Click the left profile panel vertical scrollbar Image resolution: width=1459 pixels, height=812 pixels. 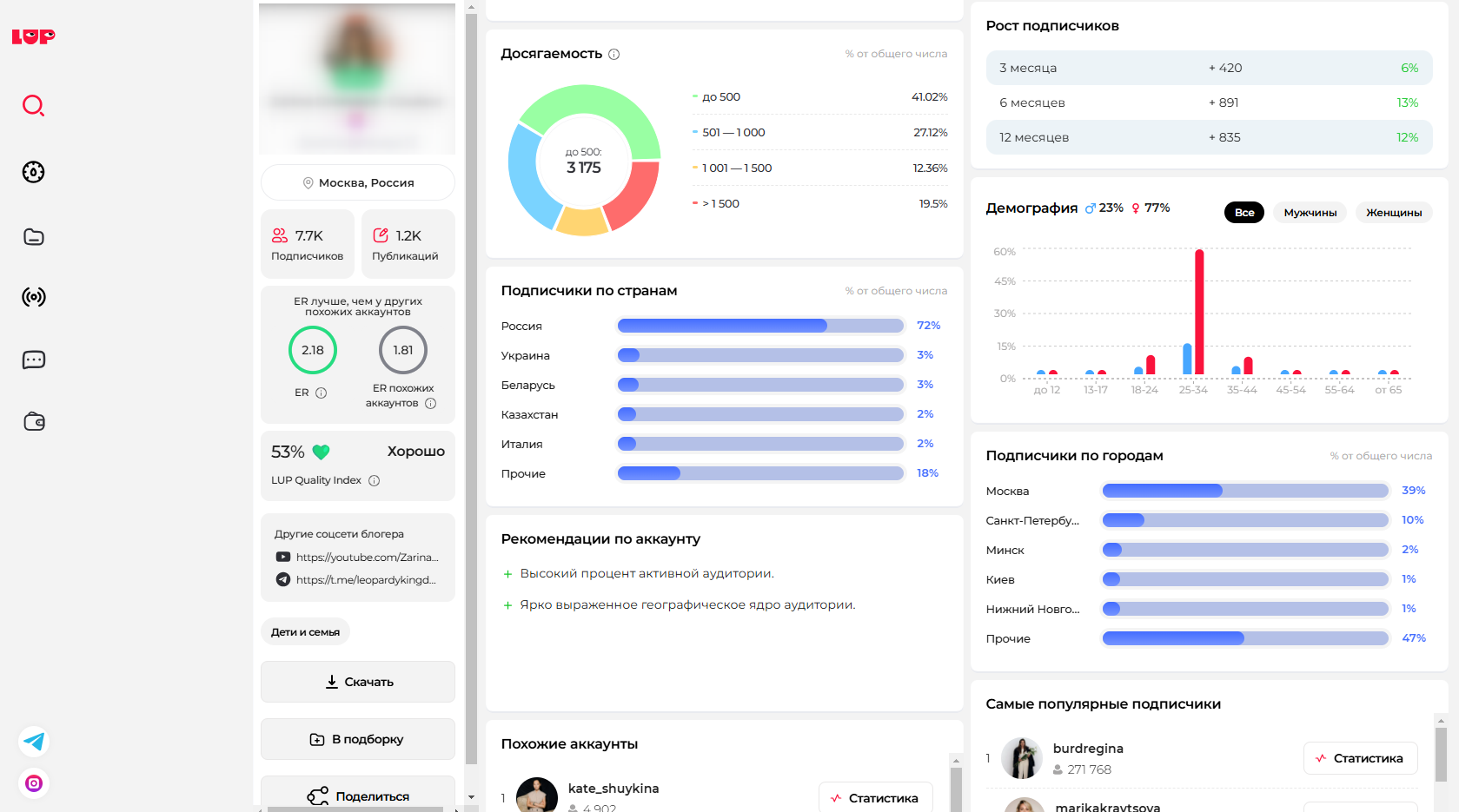click(471, 391)
